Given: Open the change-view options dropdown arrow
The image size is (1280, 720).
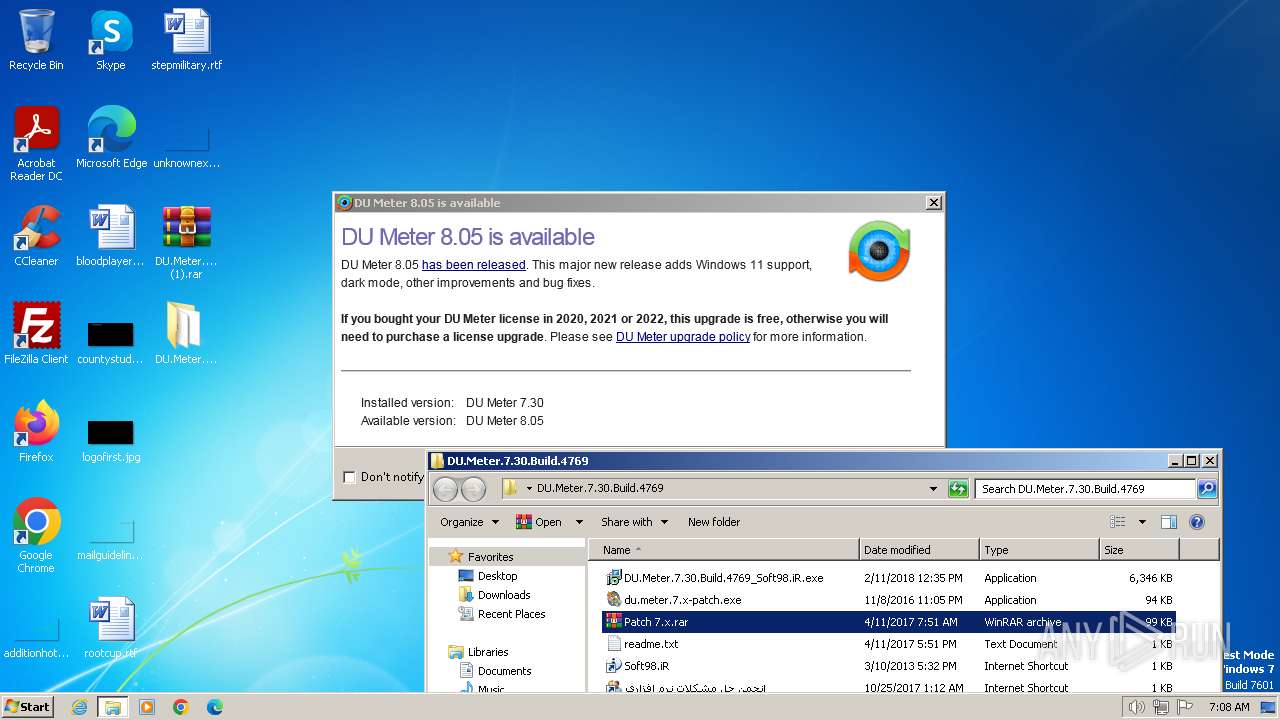Looking at the screenshot, I should [1142, 522].
